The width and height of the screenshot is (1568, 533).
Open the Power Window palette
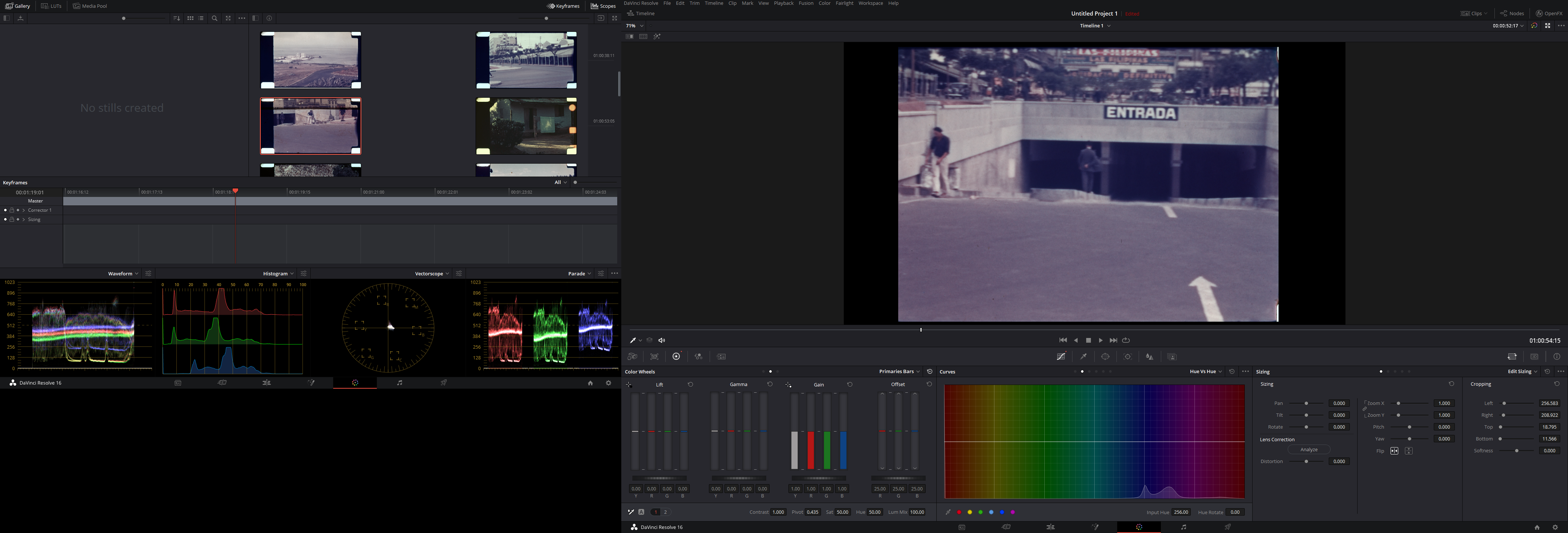(1105, 357)
